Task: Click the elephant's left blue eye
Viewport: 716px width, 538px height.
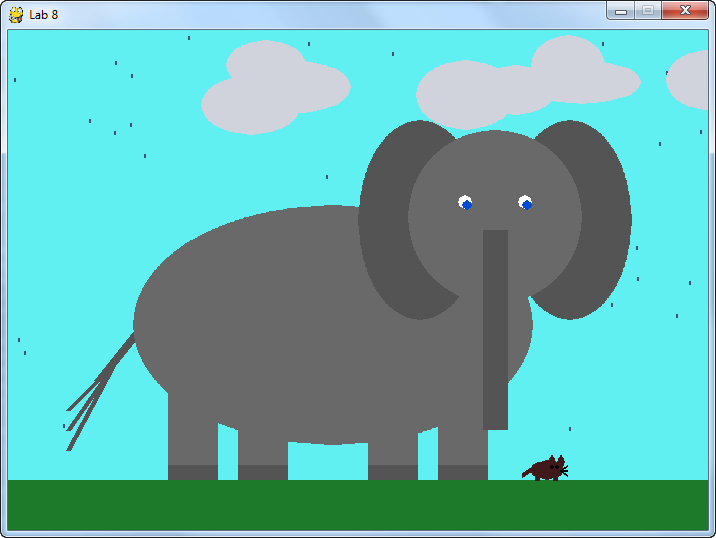Action: pos(465,203)
